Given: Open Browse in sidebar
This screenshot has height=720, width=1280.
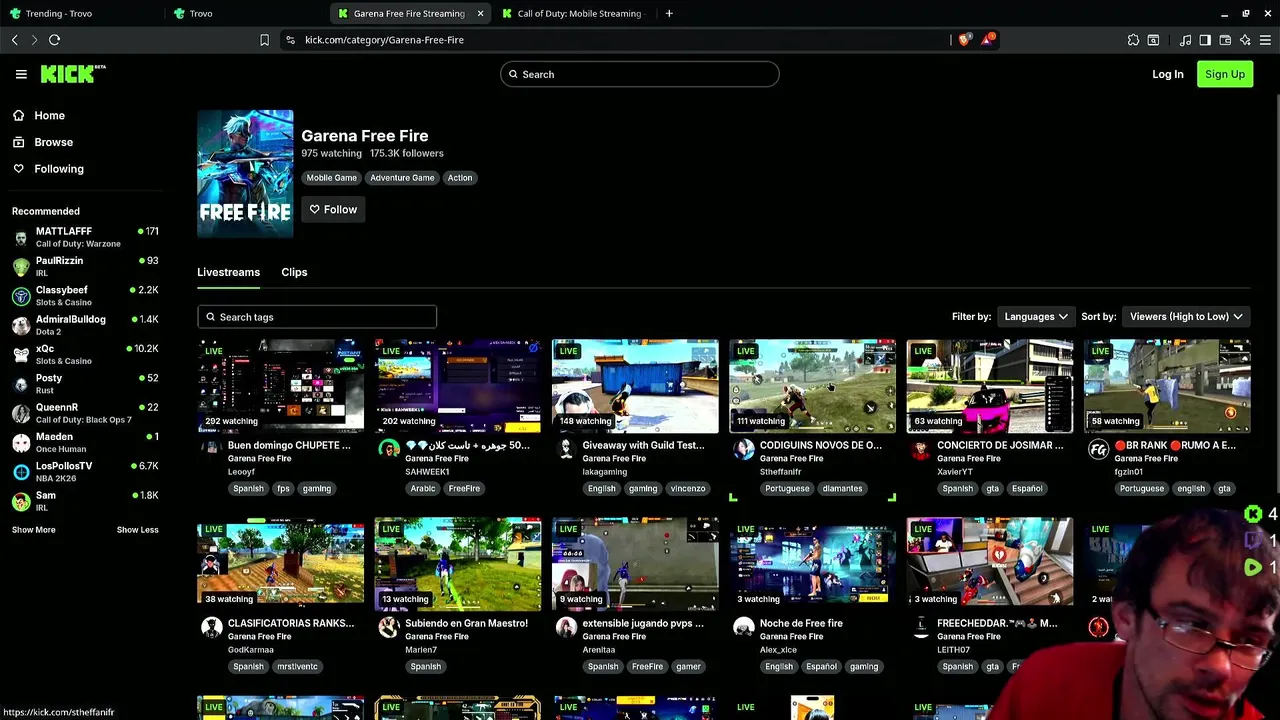Looking at the screenshot, I should coord(44,142).
